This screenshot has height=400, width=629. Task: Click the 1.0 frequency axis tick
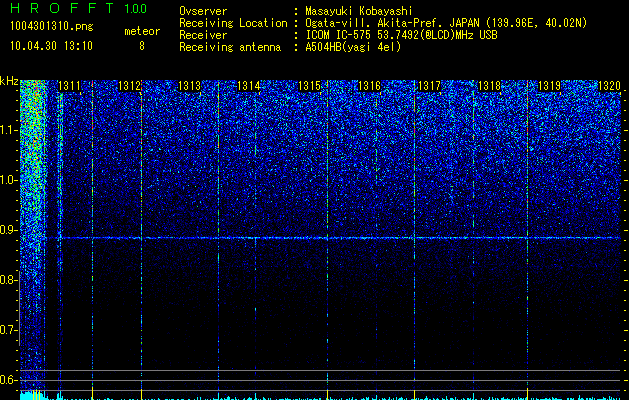click(x=9, y=180)
